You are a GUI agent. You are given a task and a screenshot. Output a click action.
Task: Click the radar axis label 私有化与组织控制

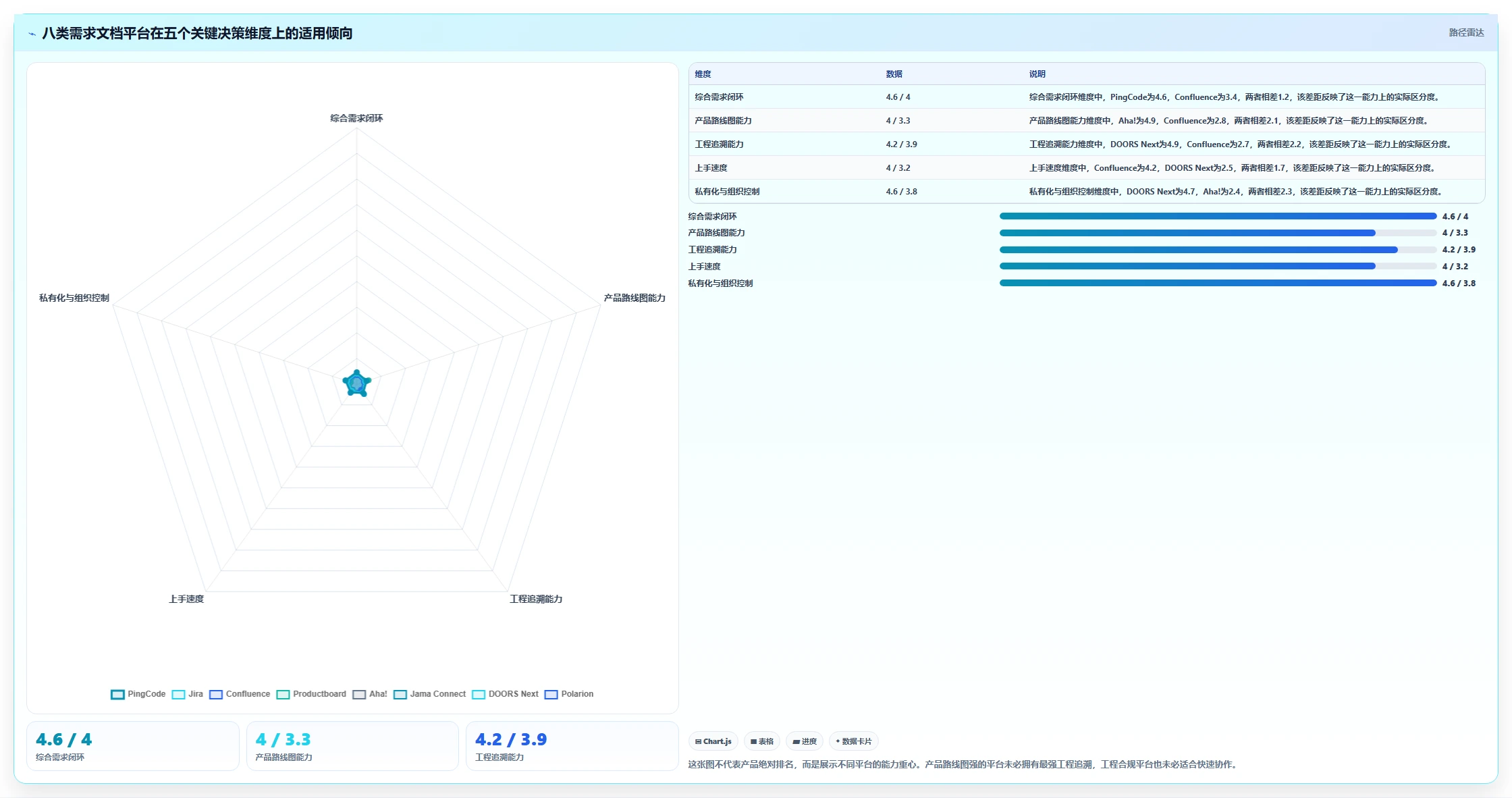tap(74, 298)
